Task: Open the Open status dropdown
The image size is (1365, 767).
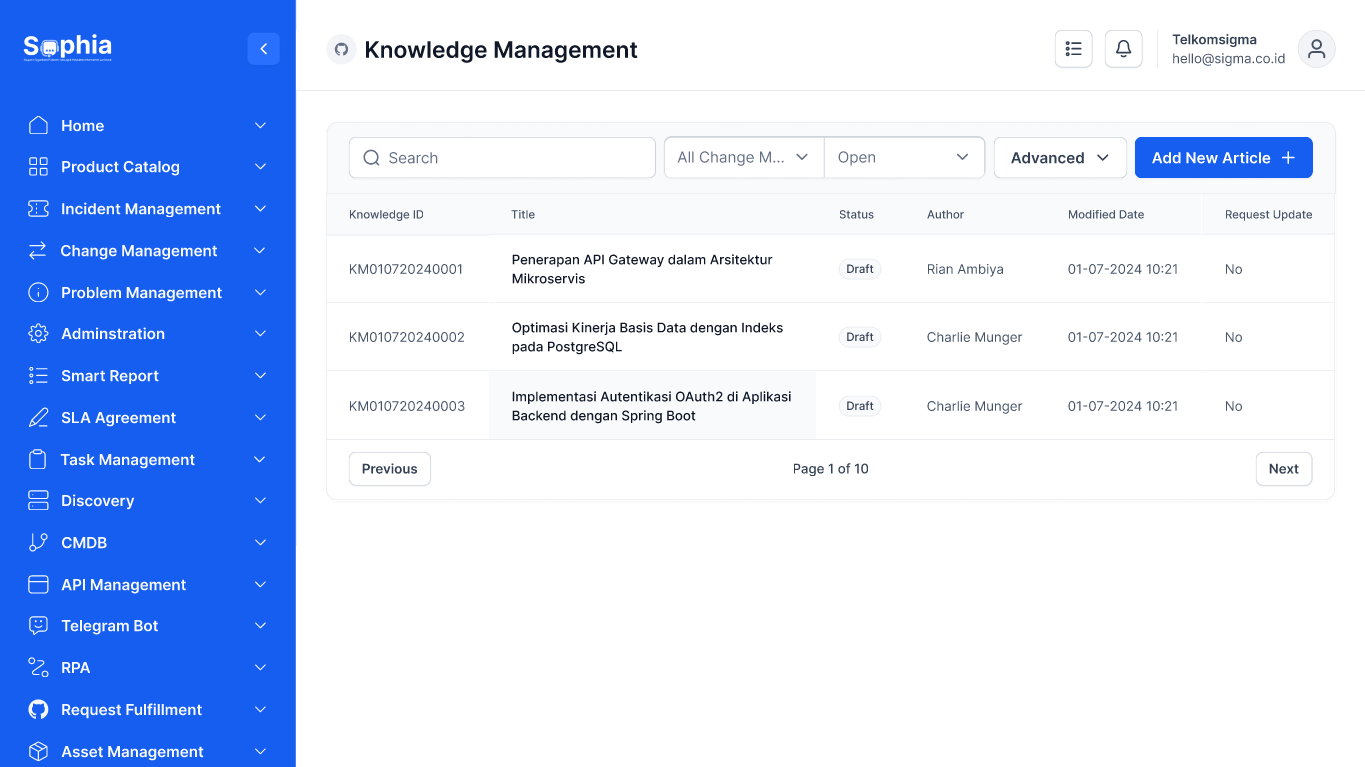Action: [903, 158]
